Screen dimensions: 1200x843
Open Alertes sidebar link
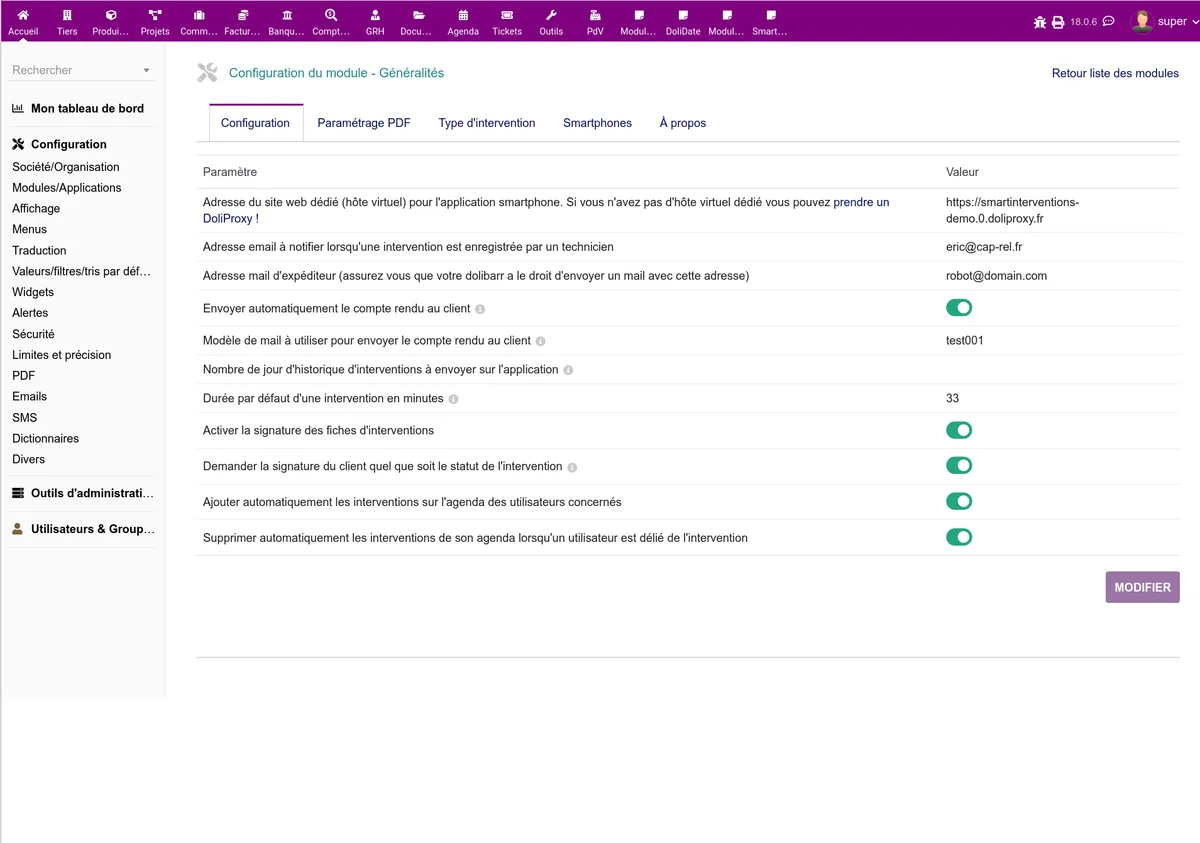30,313
